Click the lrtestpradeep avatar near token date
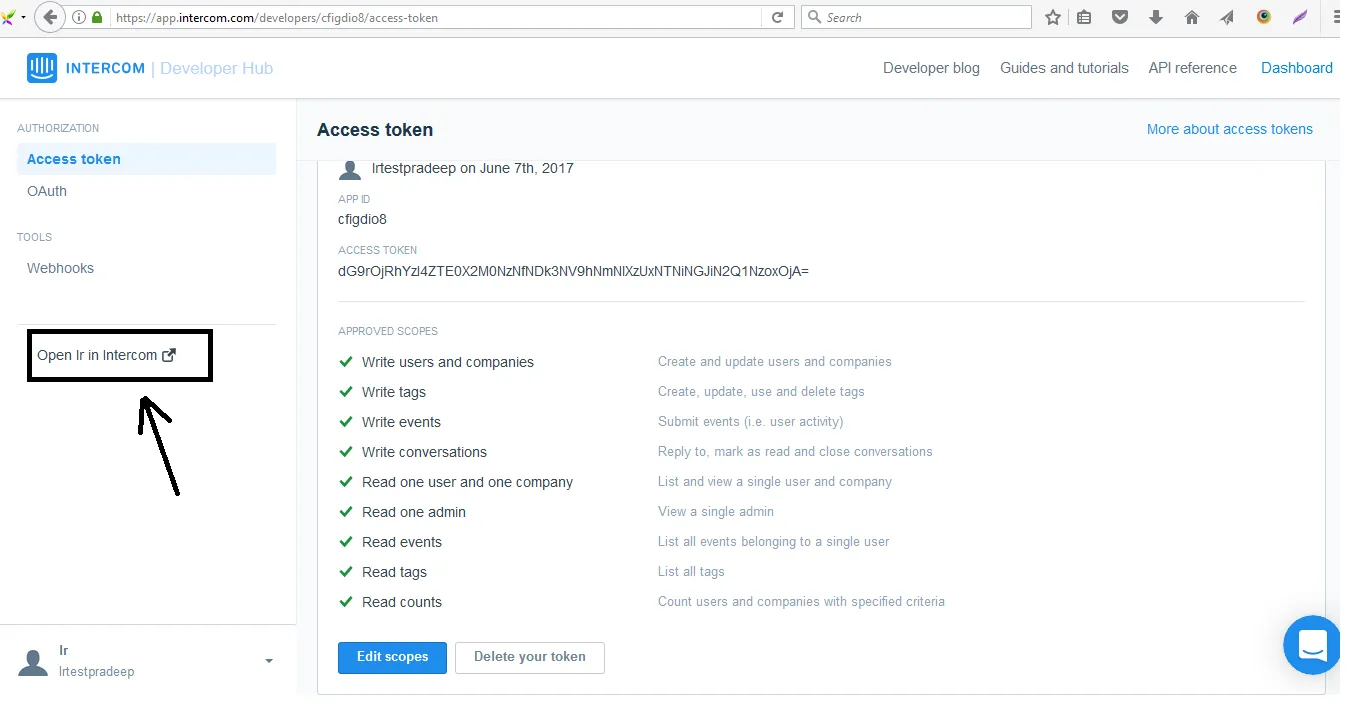Screen dimensions: 1365x720 click(x=350, y=169)
